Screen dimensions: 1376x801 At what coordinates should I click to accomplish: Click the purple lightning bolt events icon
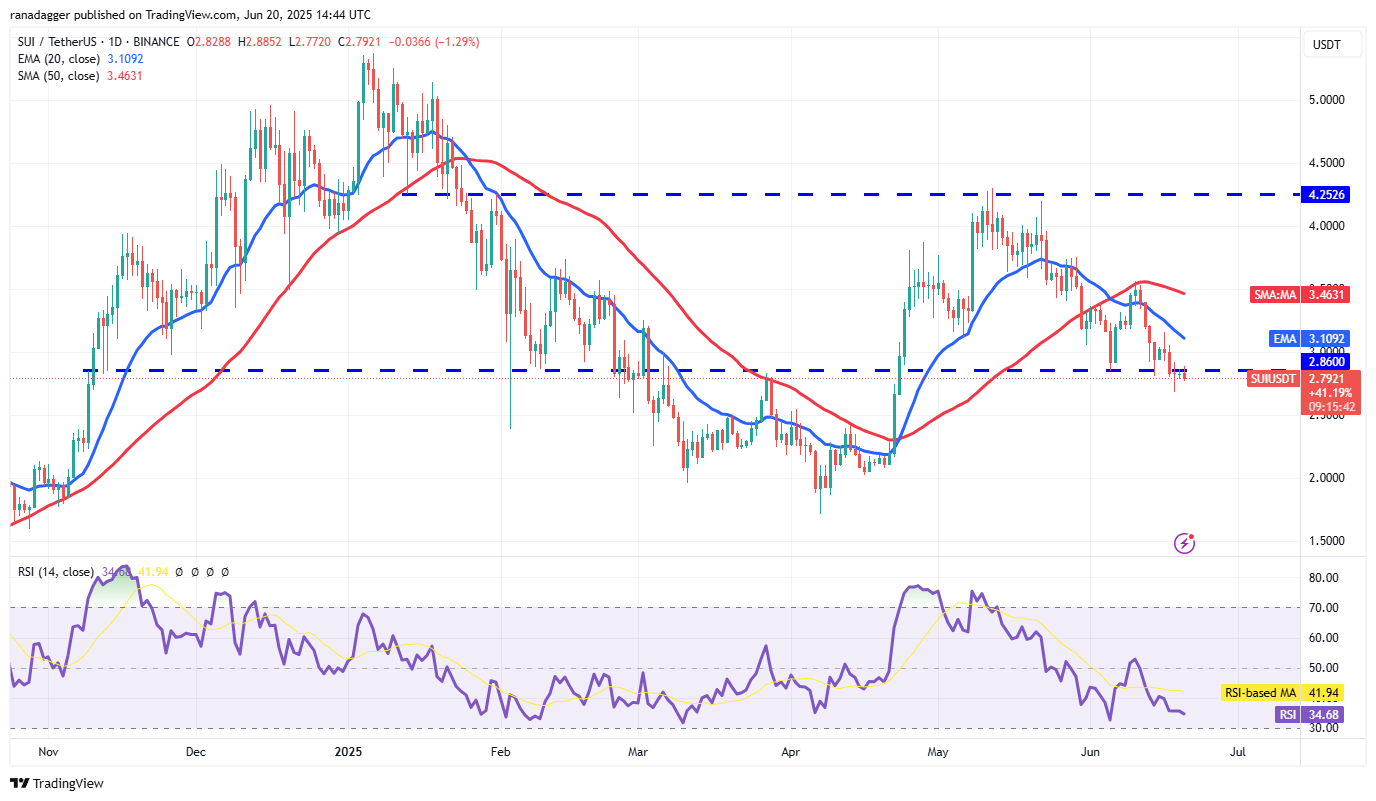pos(1185,543)
